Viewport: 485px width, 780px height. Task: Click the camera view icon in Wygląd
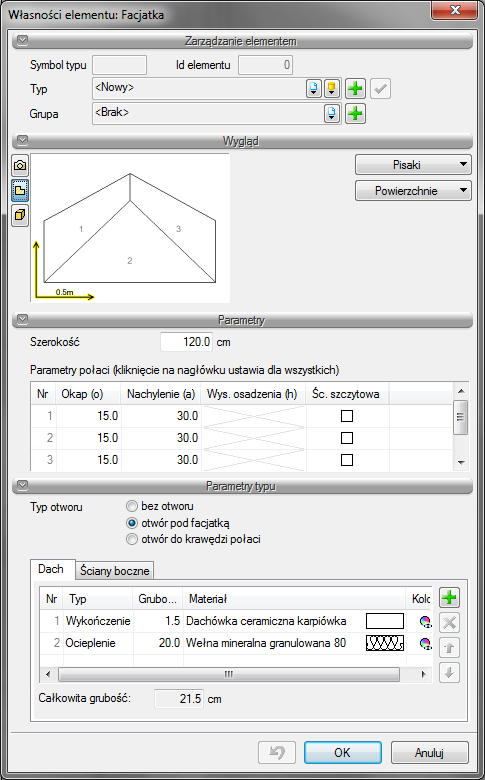[20, 165]
